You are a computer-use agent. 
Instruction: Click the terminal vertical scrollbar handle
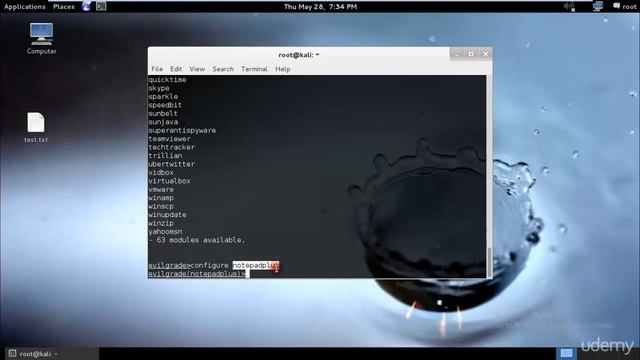pyautogui.click(x=489, y=262)
